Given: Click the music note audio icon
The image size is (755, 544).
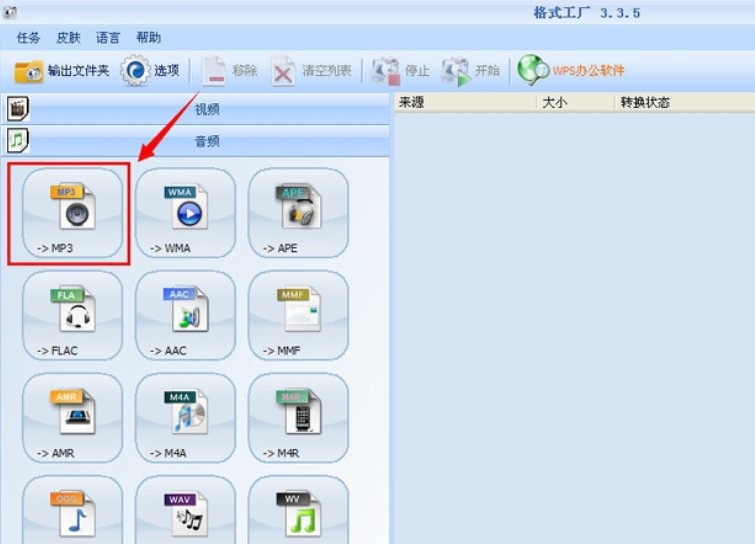Looking at the screenshot, I should click(x=18, y=141).
